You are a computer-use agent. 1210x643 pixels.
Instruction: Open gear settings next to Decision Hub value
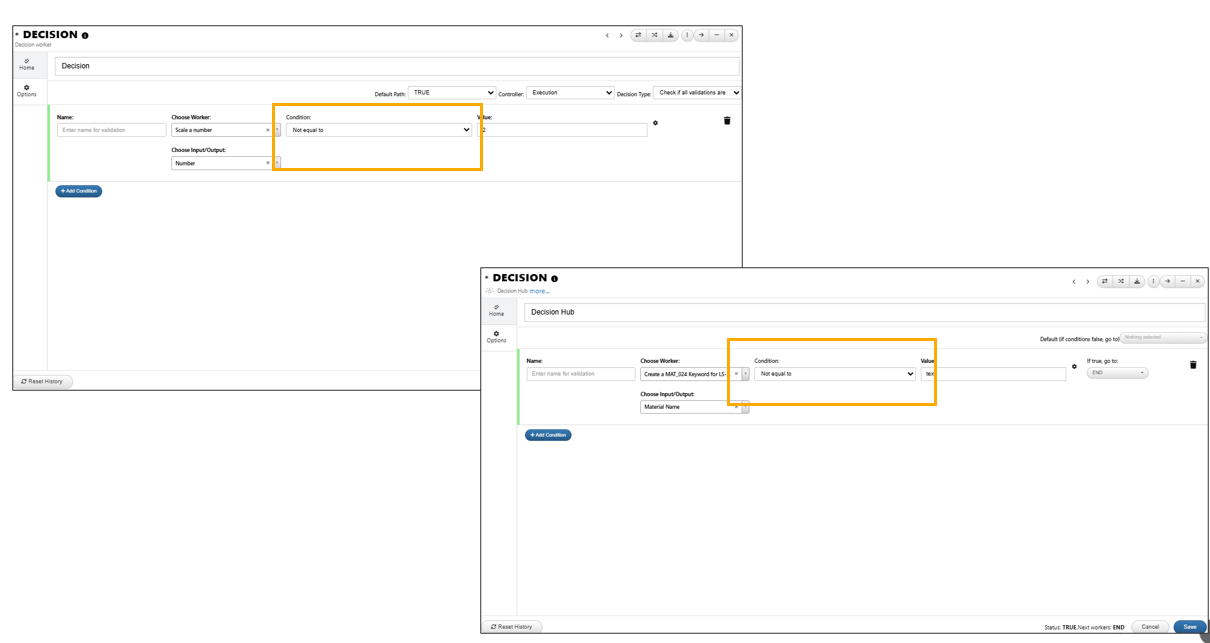coord(1074,367)
